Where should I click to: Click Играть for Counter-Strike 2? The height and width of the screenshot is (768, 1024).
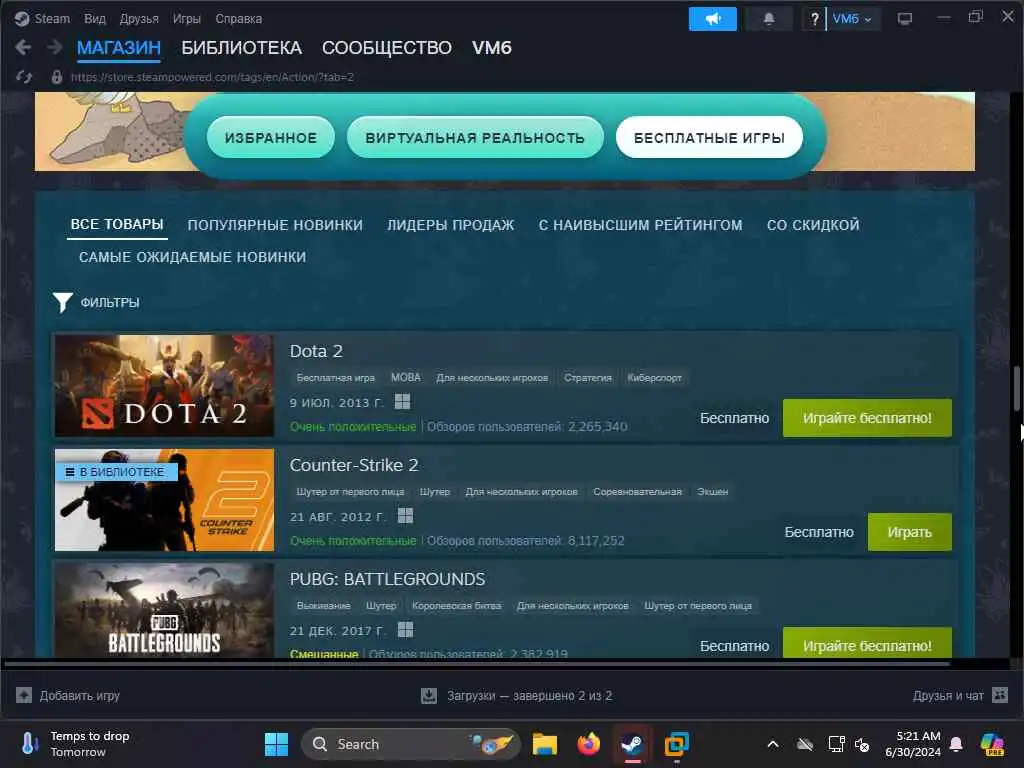pos(910,532)
